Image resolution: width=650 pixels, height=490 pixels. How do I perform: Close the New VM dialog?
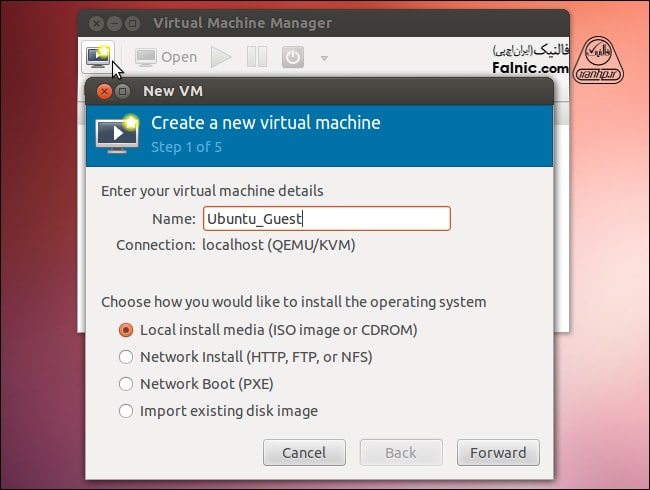click(103, 91)
